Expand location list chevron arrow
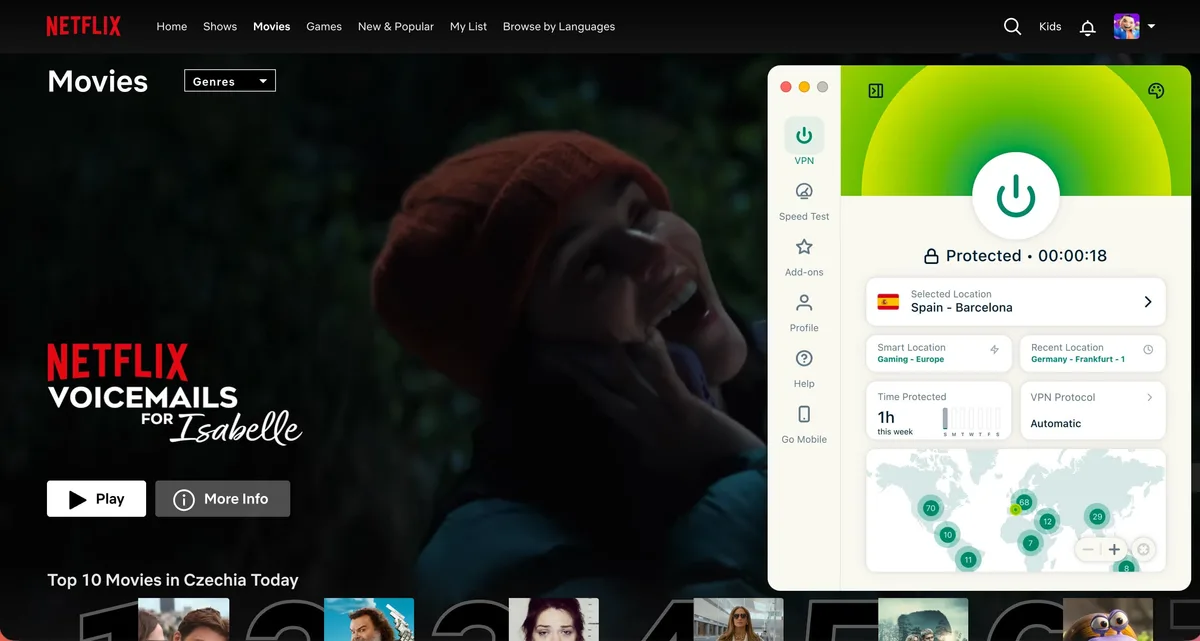 tap(1148, 302)
